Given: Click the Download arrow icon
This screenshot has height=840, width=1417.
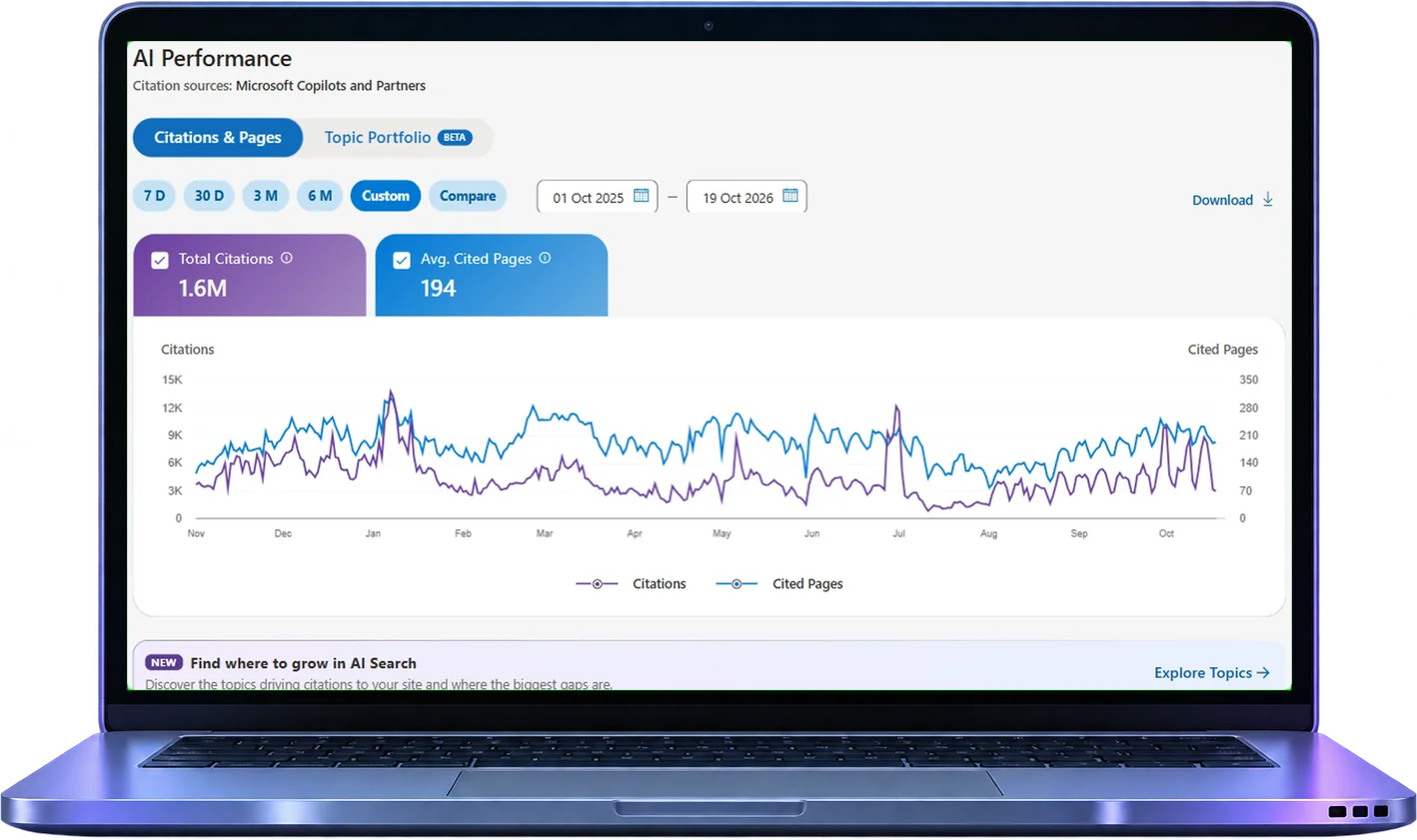Looking at the screenshot, I should pos(1268,200).
